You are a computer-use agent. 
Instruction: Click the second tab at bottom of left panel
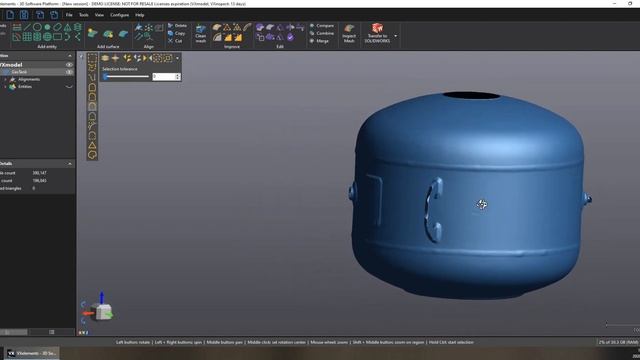(52, 332)
